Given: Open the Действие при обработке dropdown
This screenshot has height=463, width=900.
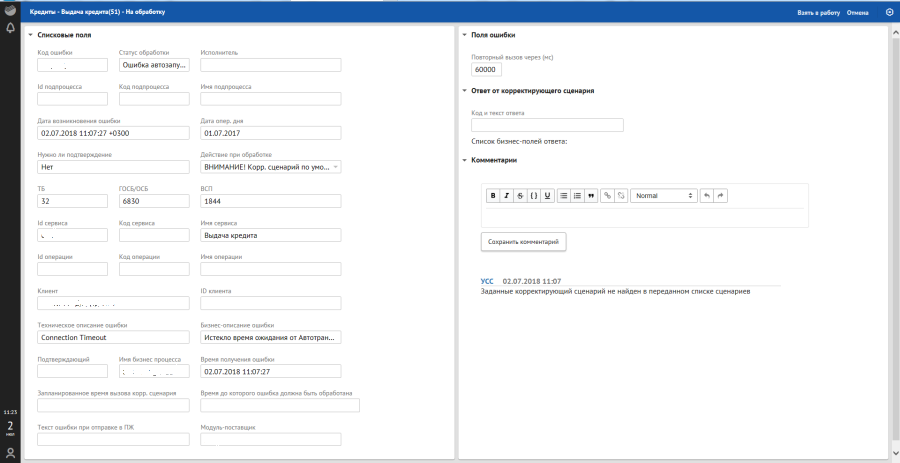Looking at the screenshot, I should (271, 167).
